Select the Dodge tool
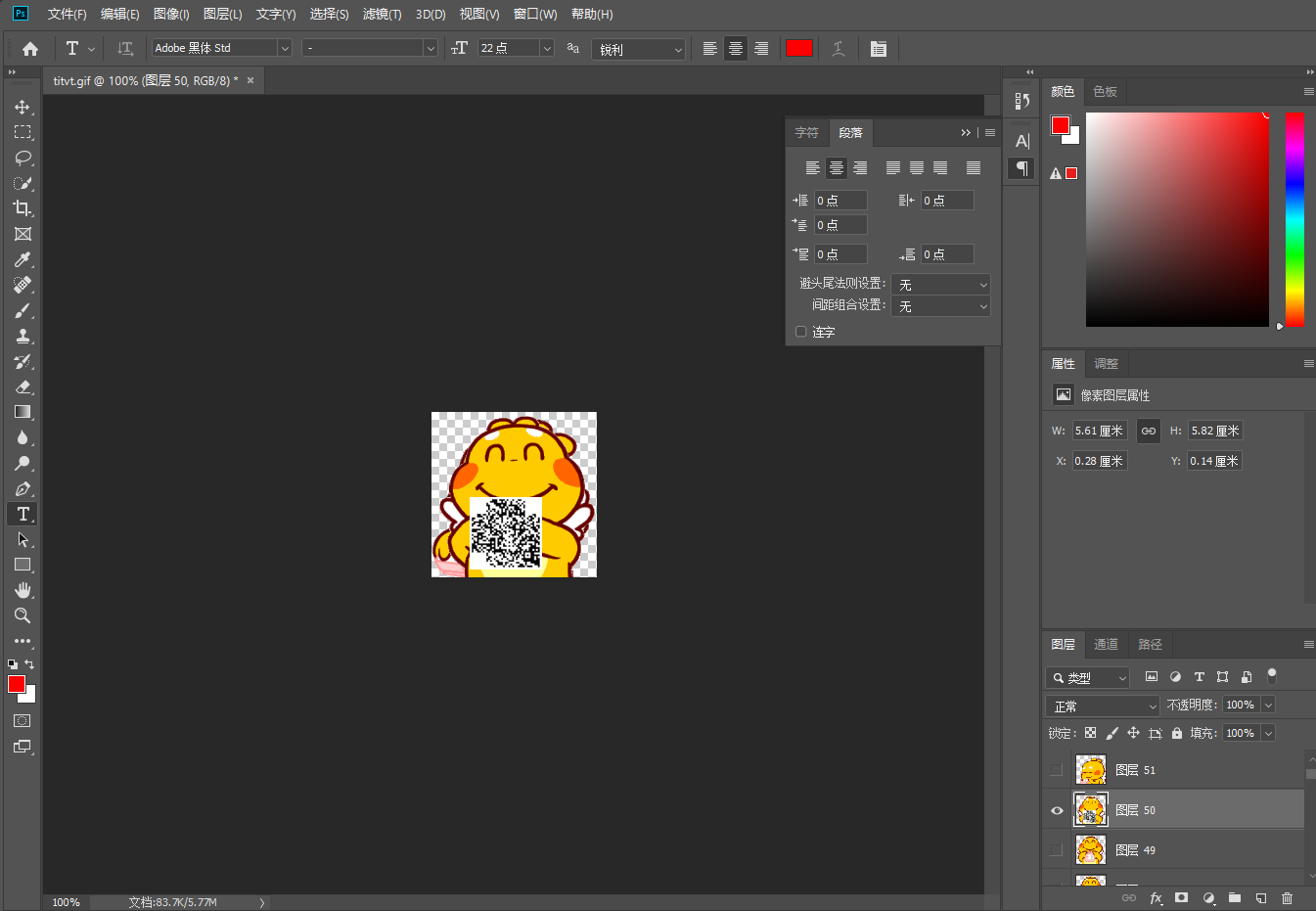The height and width of the screenshot is (911, 1316). (x=23, y=463)
